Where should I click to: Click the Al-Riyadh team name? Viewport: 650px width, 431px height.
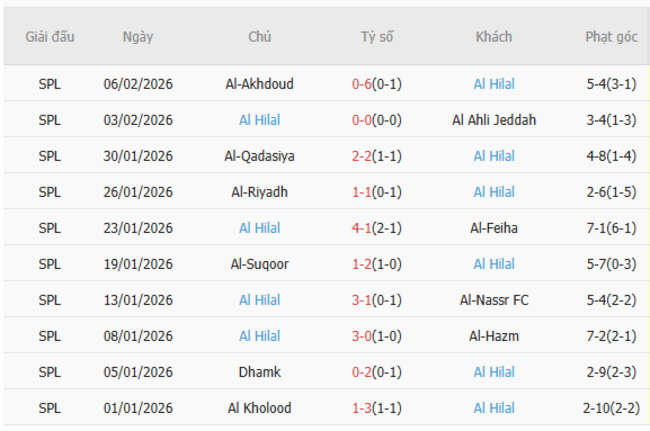(x=260, y=192)
